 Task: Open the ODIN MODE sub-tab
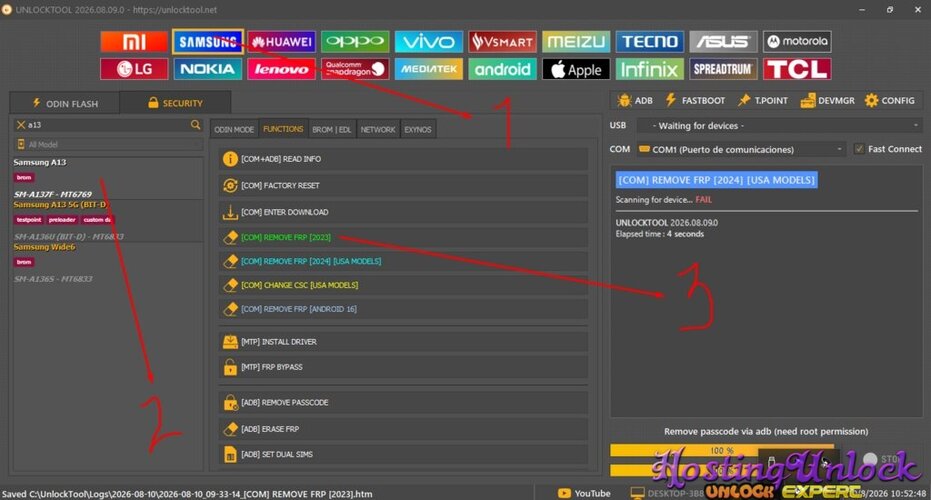(x=234, y=129)
